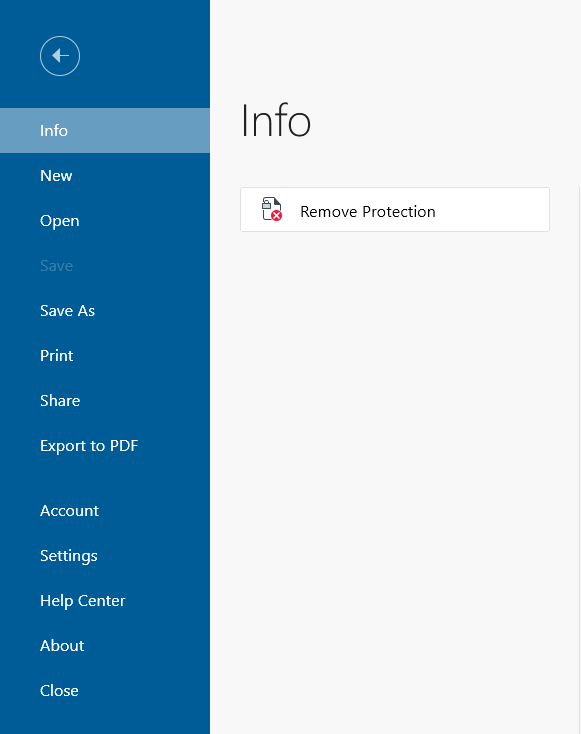Screen dimensions: 581x734
Task: Select Save As in the sidebar
Action: coord(105,310)
